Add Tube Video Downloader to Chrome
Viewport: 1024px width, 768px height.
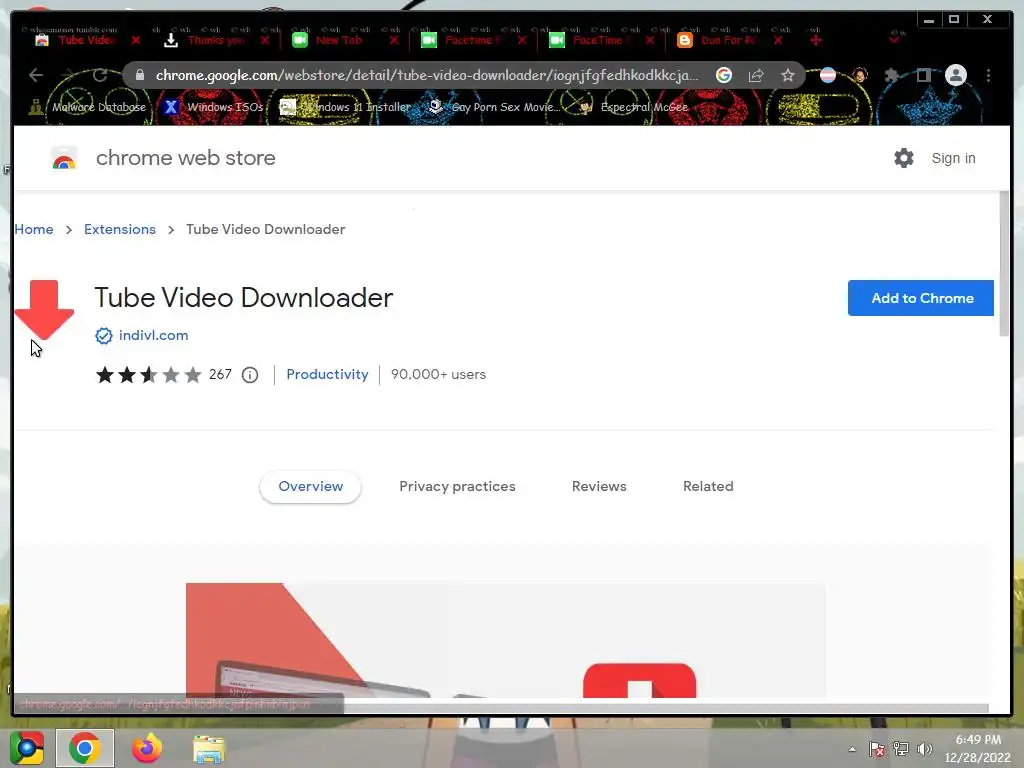point(921,298)
